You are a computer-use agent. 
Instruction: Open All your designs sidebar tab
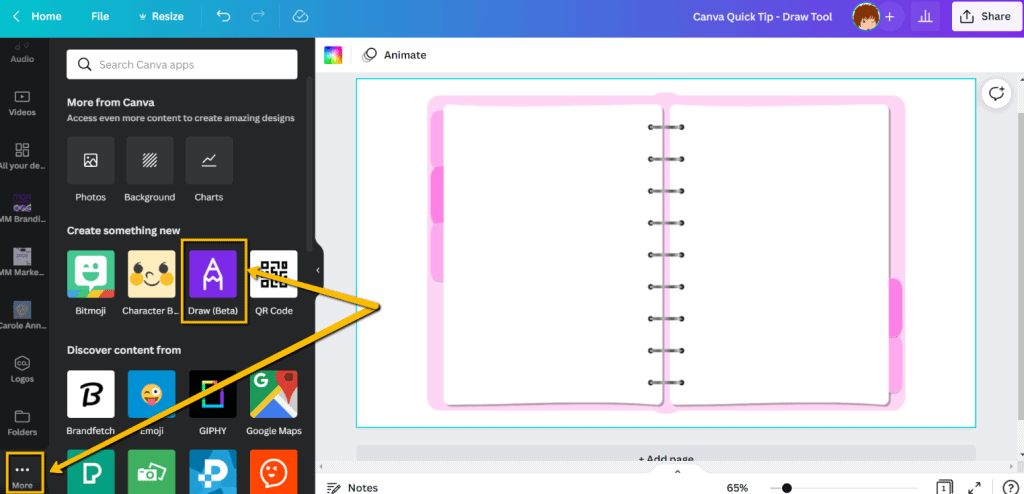coord(22,157)
